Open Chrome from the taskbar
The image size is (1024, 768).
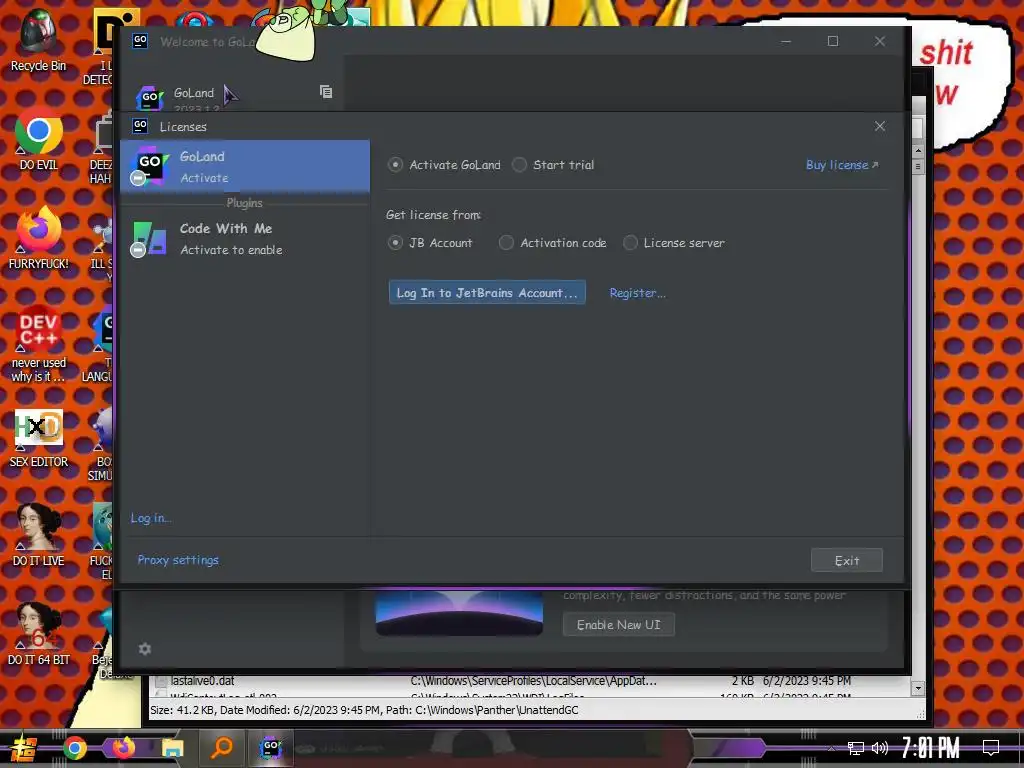[x=75, y=748]
